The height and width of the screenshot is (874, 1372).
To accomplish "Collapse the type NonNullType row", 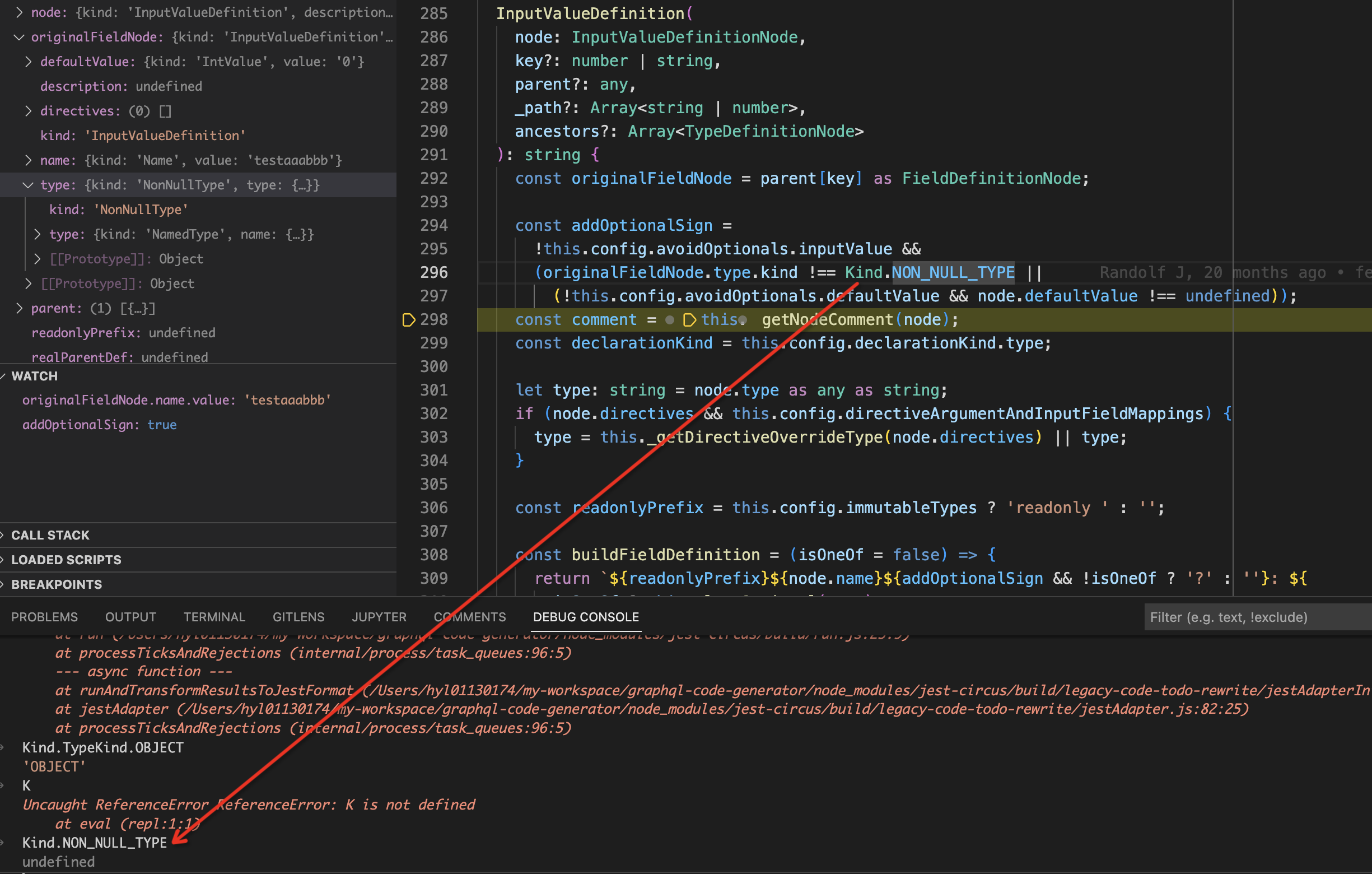I will [28, 185].
